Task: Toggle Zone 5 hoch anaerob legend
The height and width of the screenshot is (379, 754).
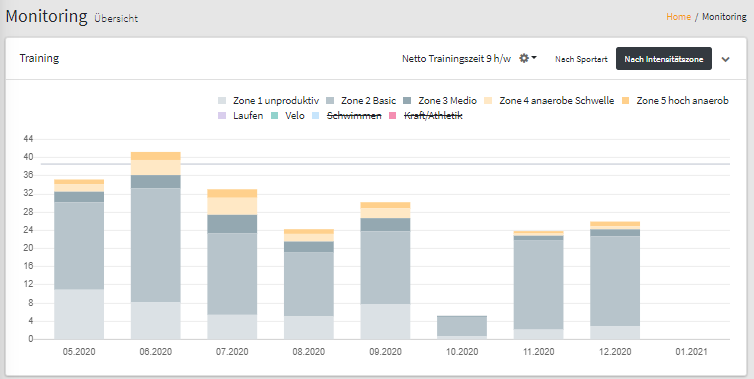Action: (x=675, y=101)
